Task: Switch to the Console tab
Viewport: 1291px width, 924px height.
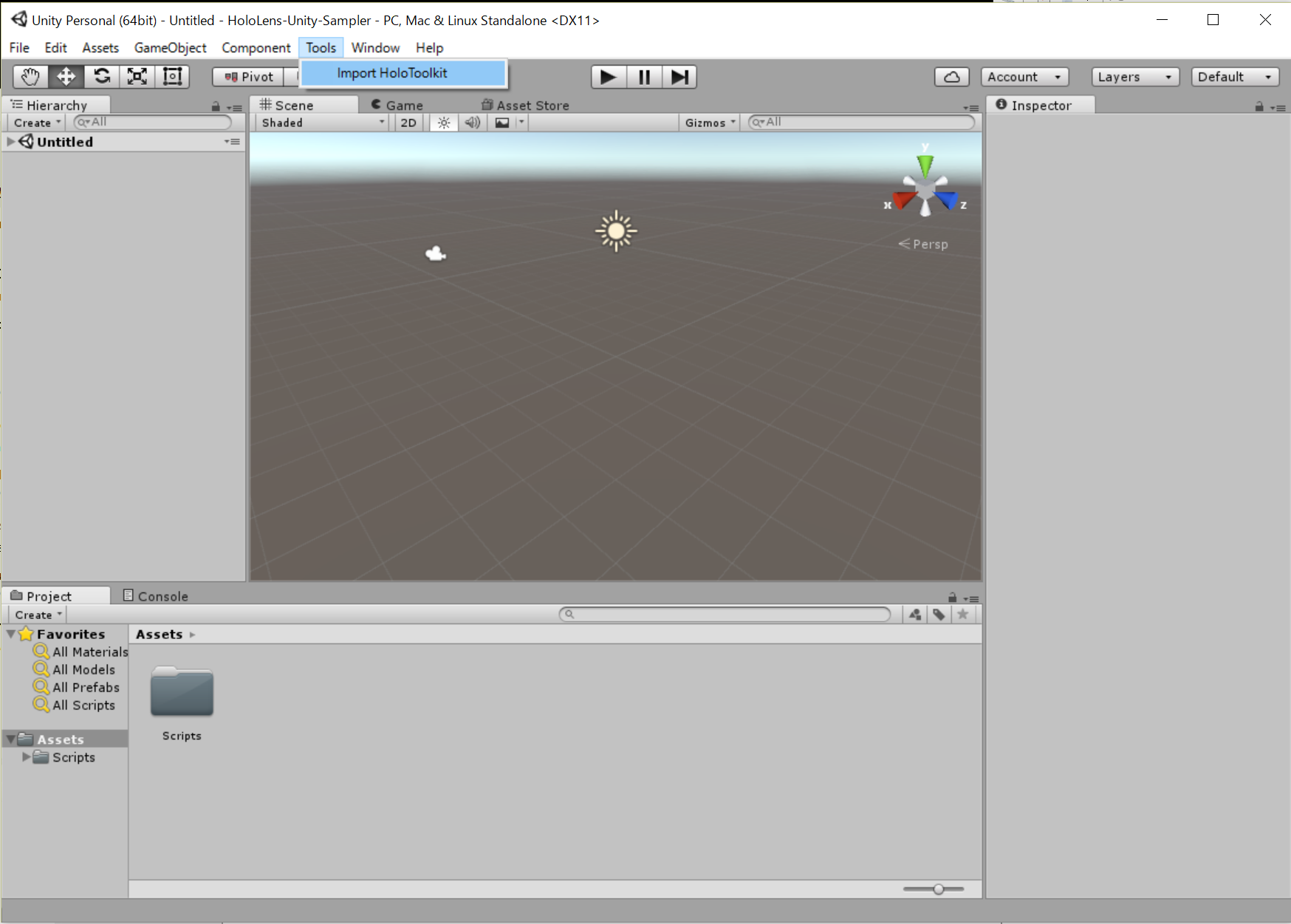Action: coord(156,596)
